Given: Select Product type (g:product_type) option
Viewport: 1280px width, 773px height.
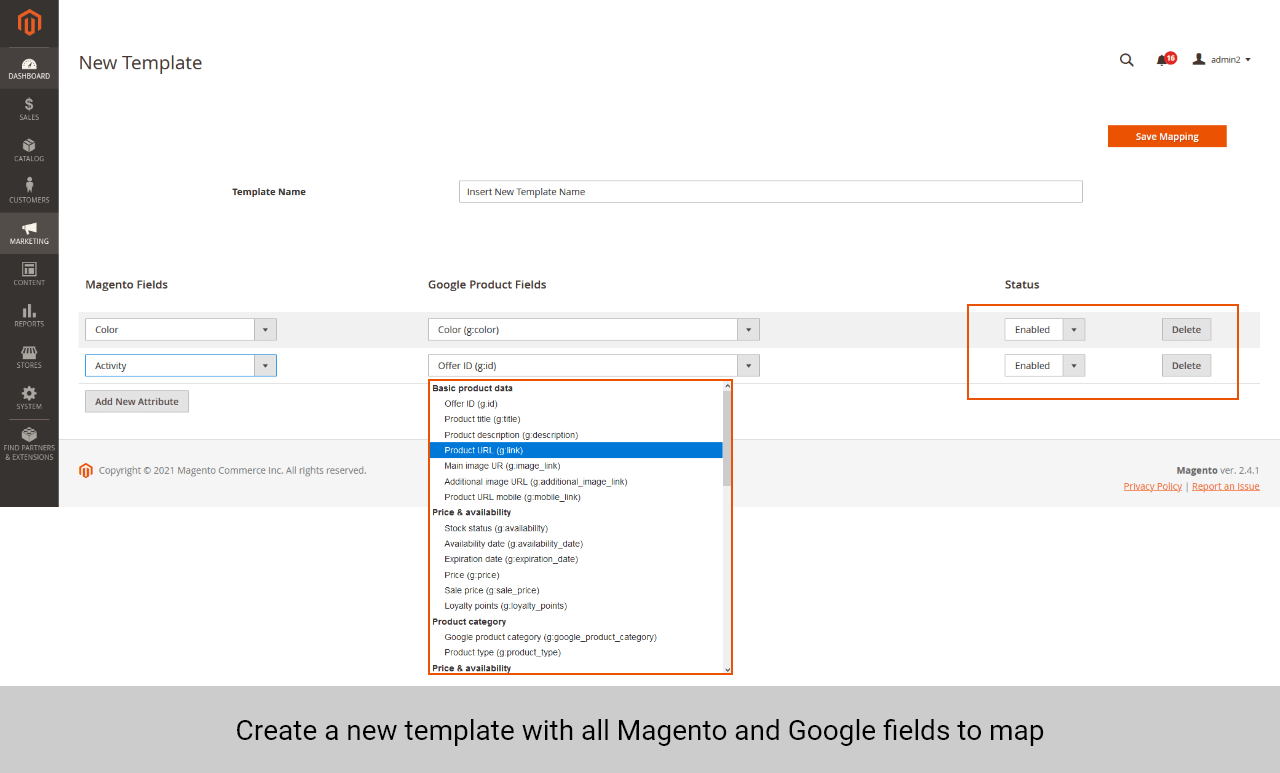Looking at the screenshot, I should pos(576,652).
